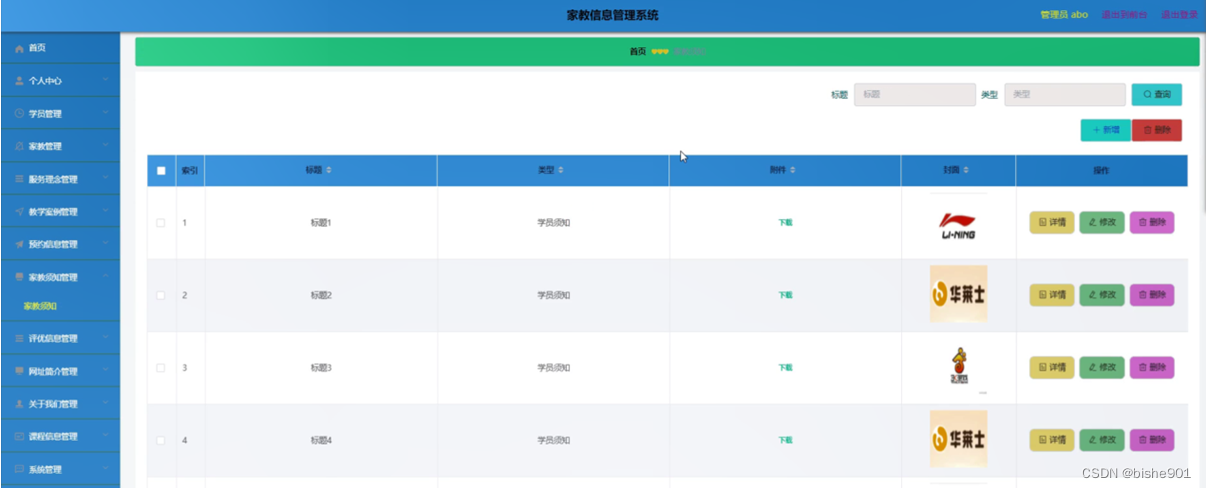Click the icon beside 网站简介管理

pos(19,371)
